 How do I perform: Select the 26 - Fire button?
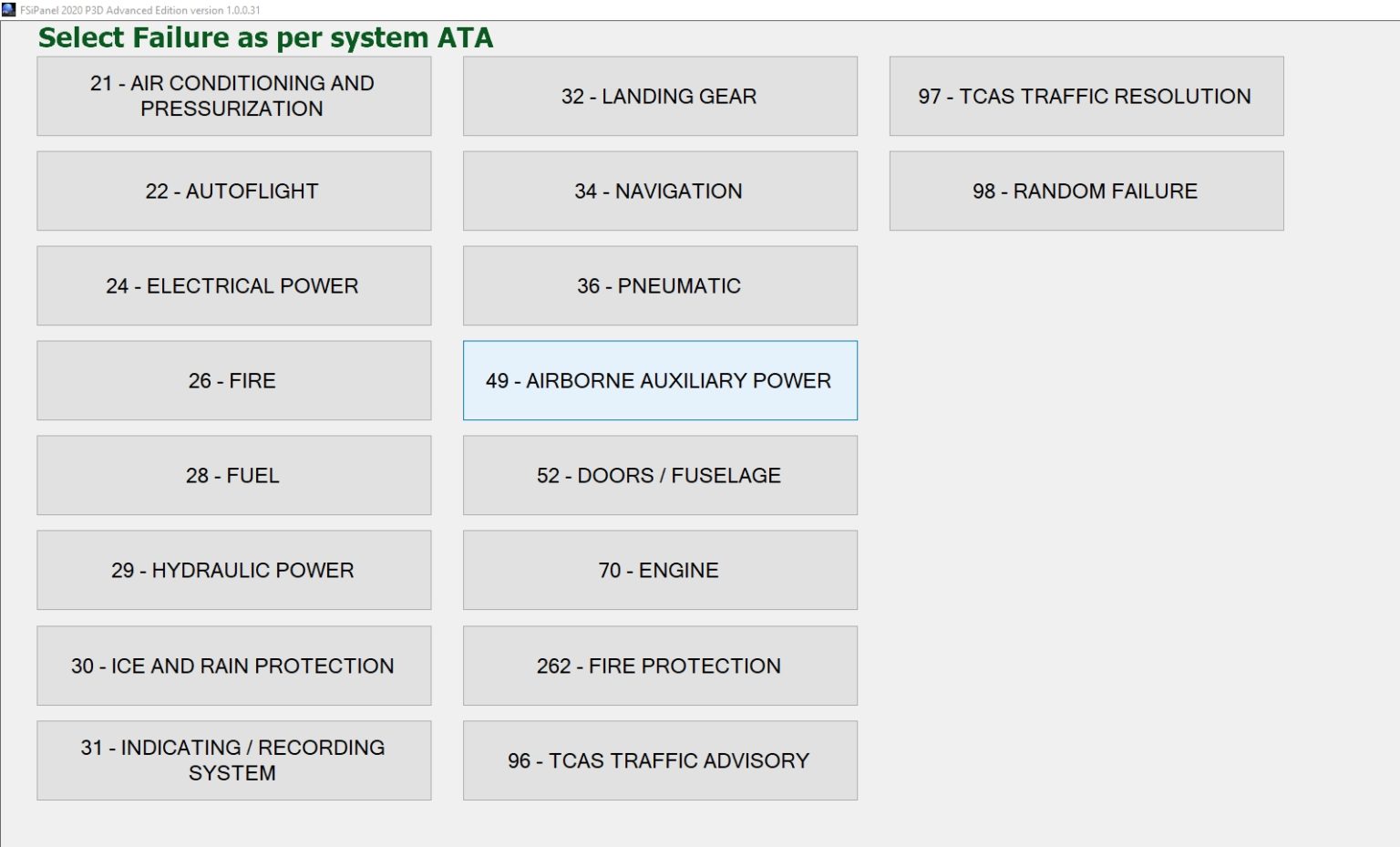pos(233,380)
